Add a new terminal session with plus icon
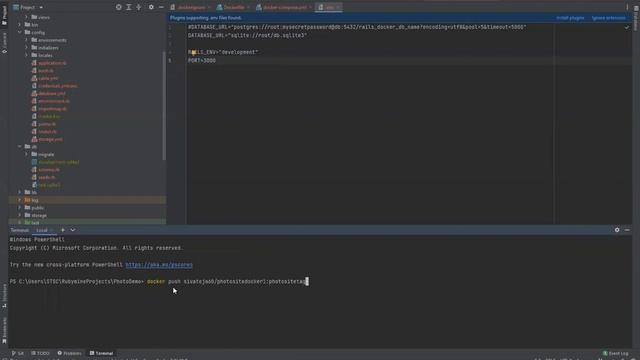The image size is (640, 360). pyautogui.click(x=63, y=230)
